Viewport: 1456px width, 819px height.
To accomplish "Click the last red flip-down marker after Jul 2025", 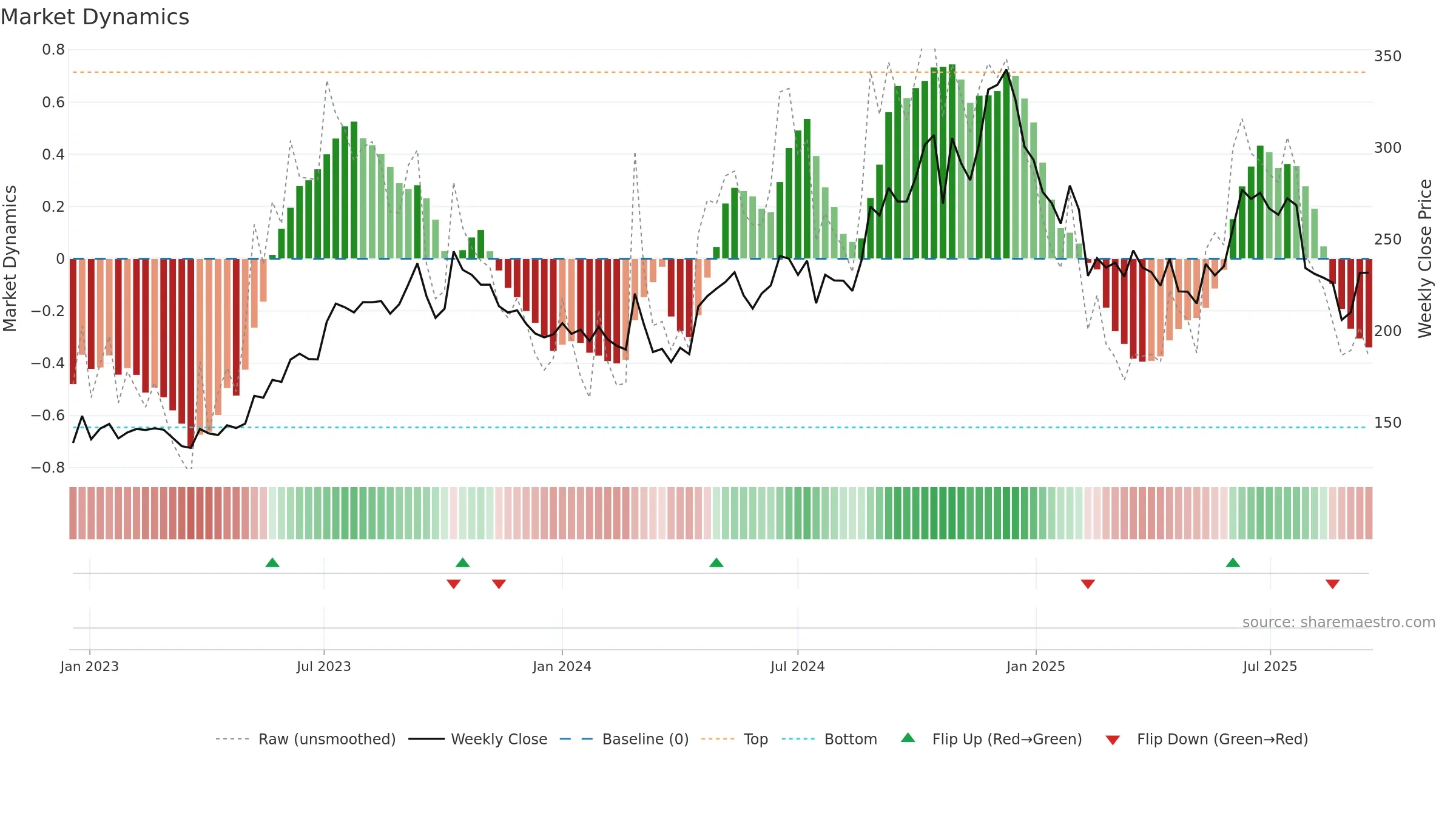I will pyautogui.click(x=1333, y=584).
